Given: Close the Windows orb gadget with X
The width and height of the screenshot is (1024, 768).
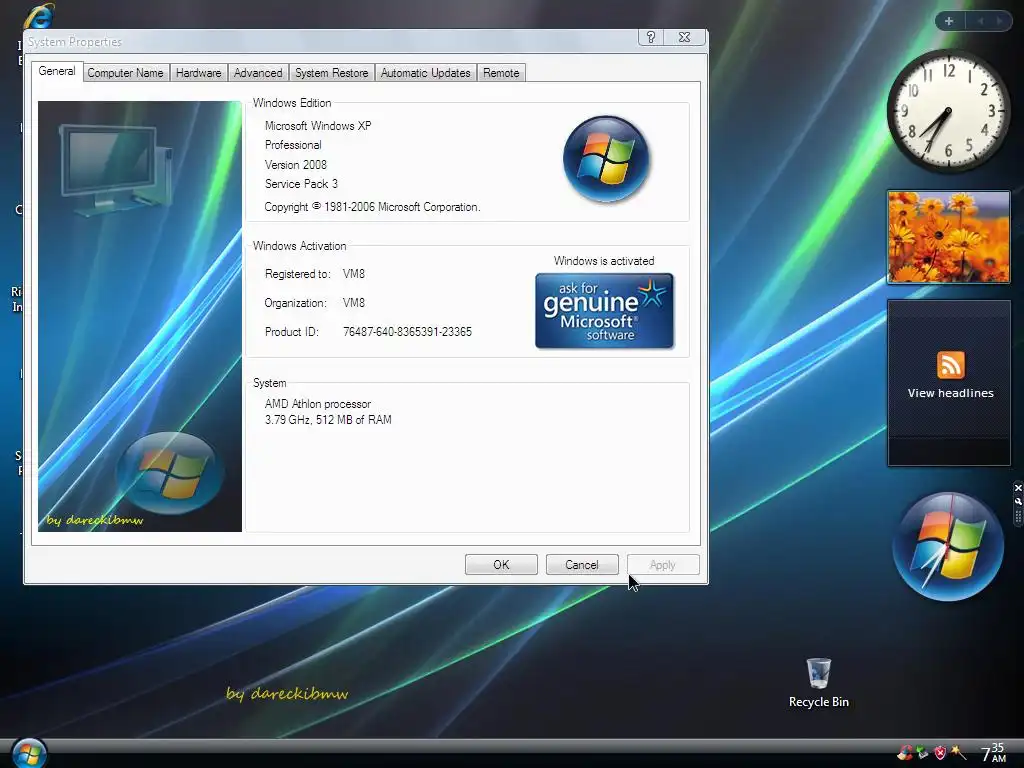Looking at the screenshot, I should pyautogui.click(x=1018, y=488).
